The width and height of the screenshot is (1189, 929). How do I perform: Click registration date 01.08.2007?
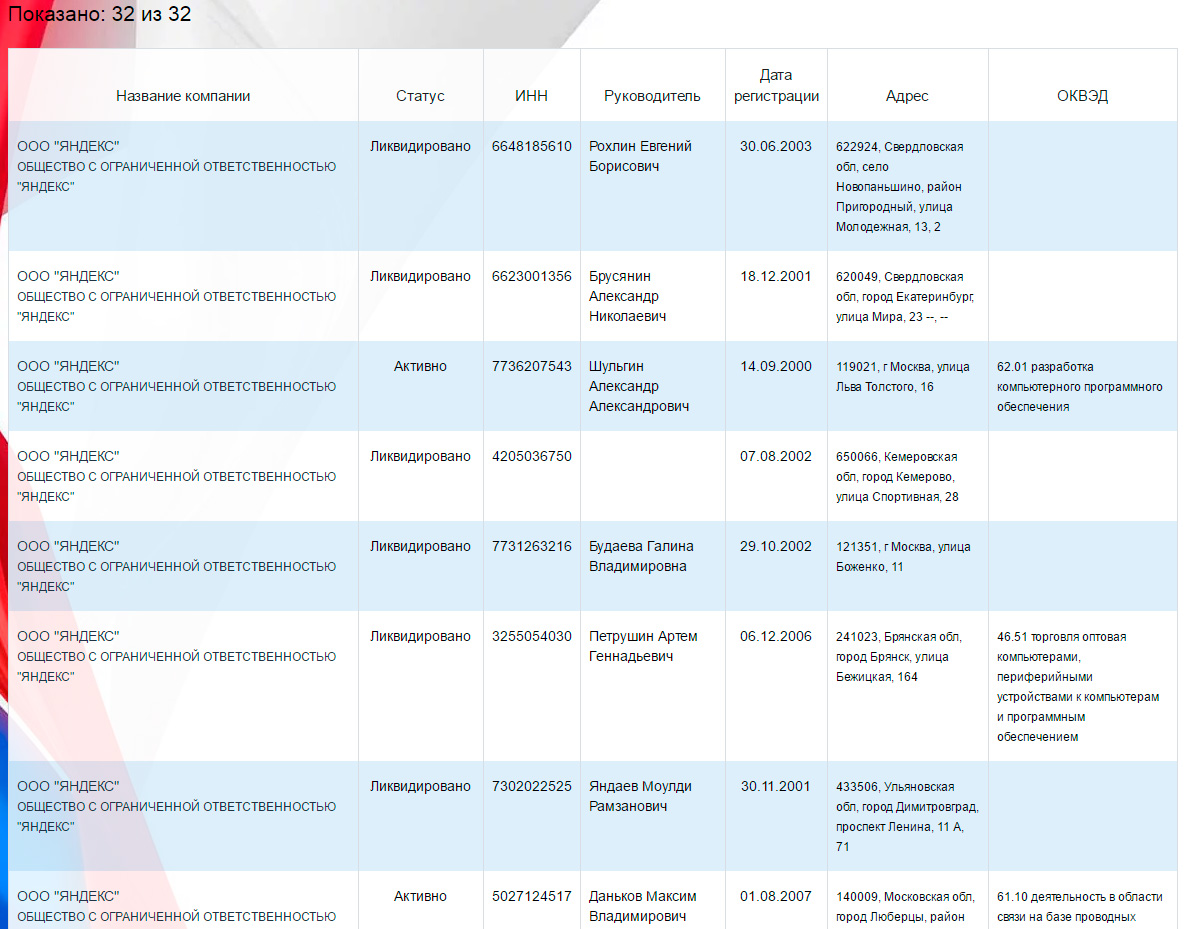(776, 896)
